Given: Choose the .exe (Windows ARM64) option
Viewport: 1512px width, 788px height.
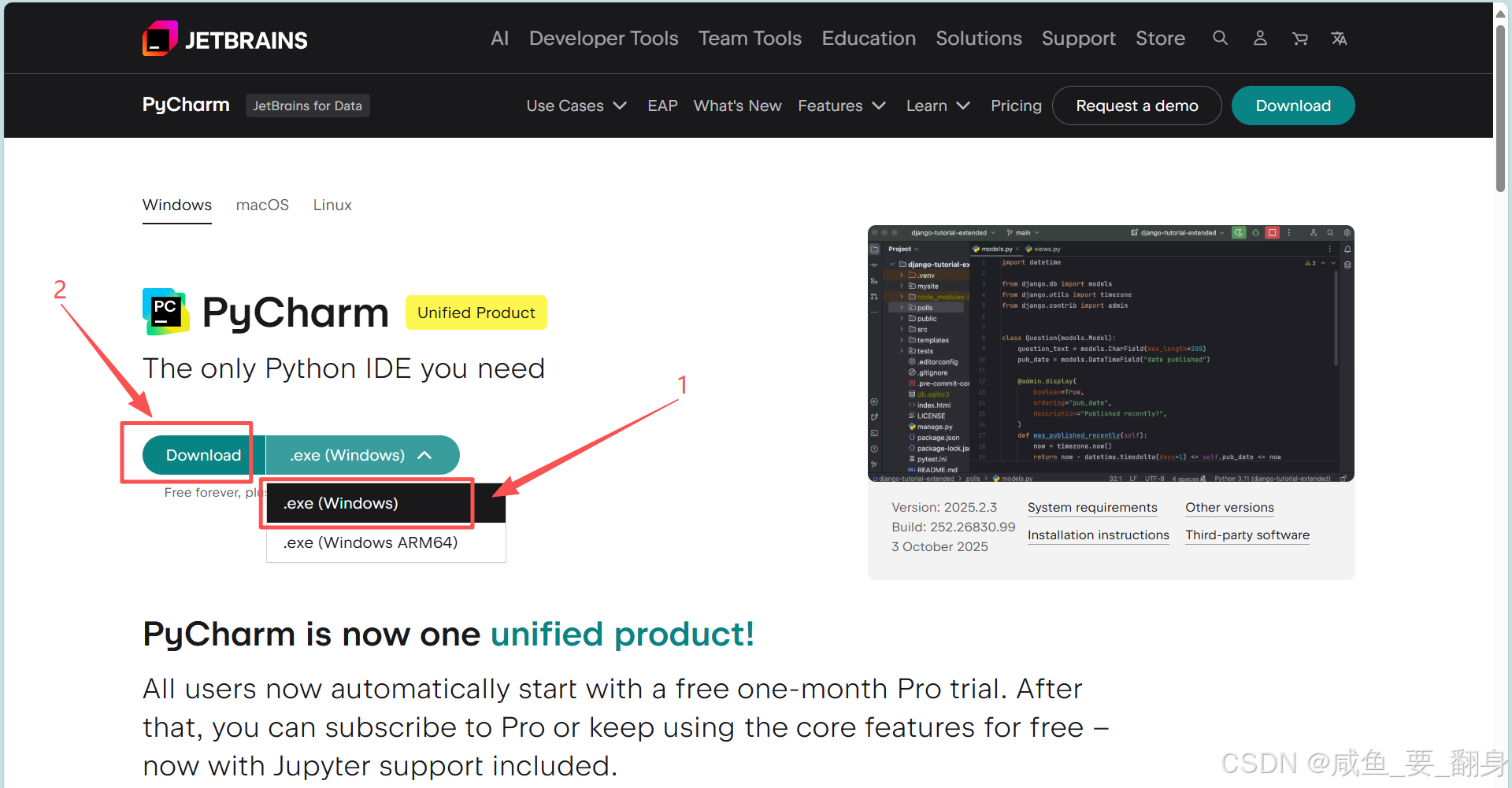Looking at the screenshot, I should [x=386, y=542].
